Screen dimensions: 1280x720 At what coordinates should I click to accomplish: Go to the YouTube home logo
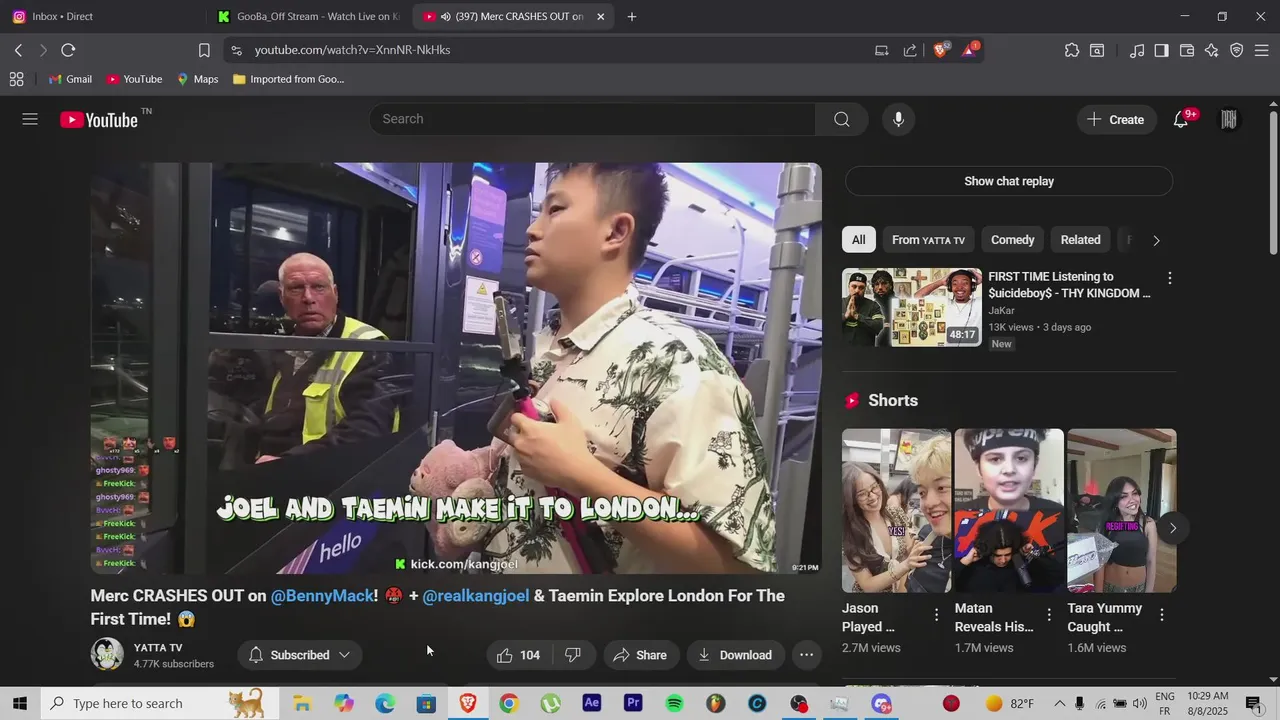pos(98,120)
